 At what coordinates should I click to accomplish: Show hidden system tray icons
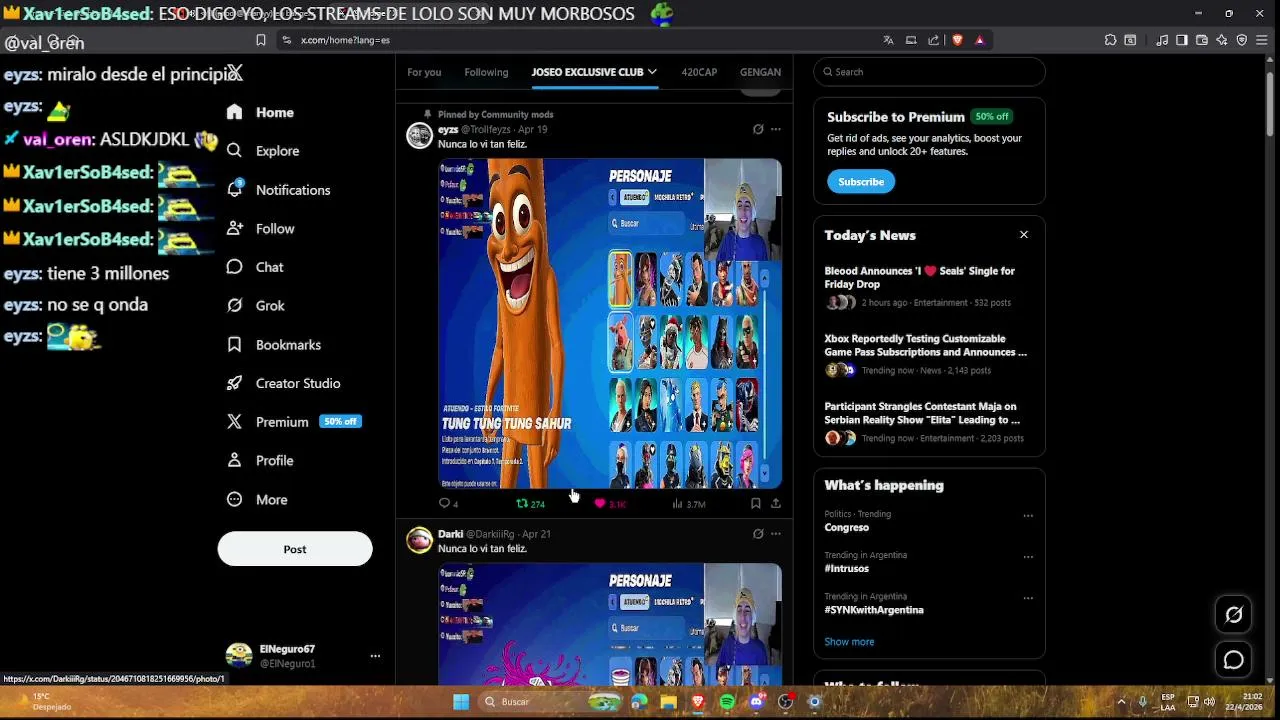(1121, 702)
